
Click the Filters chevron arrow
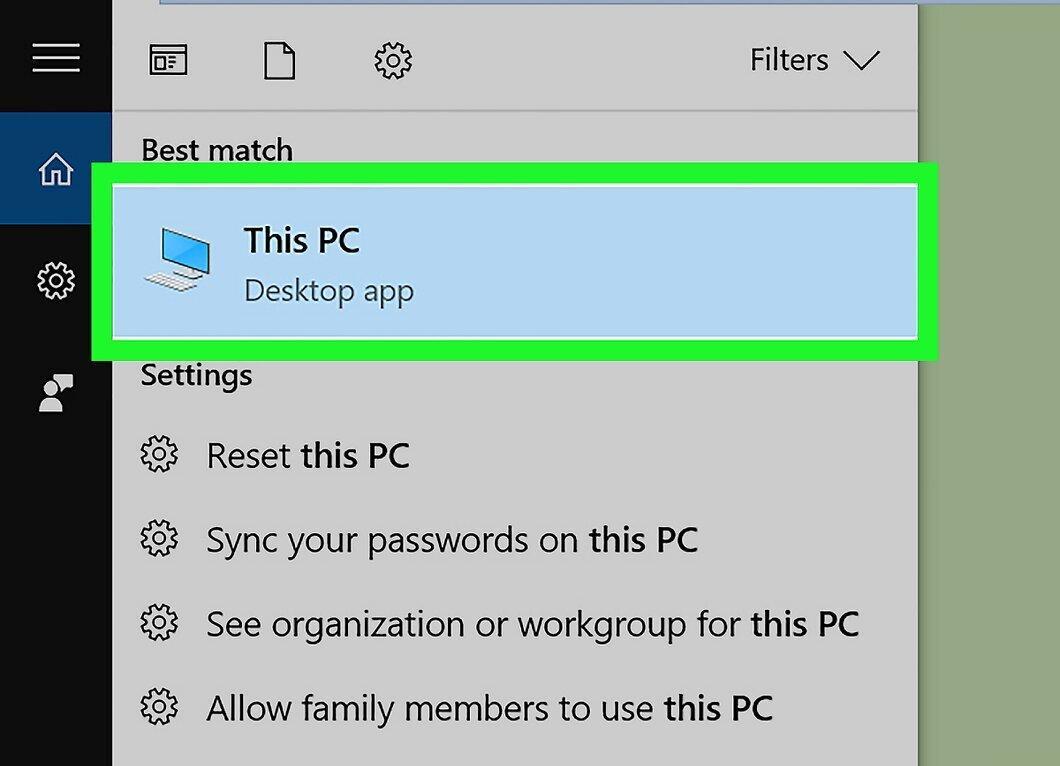click(861, 61)
